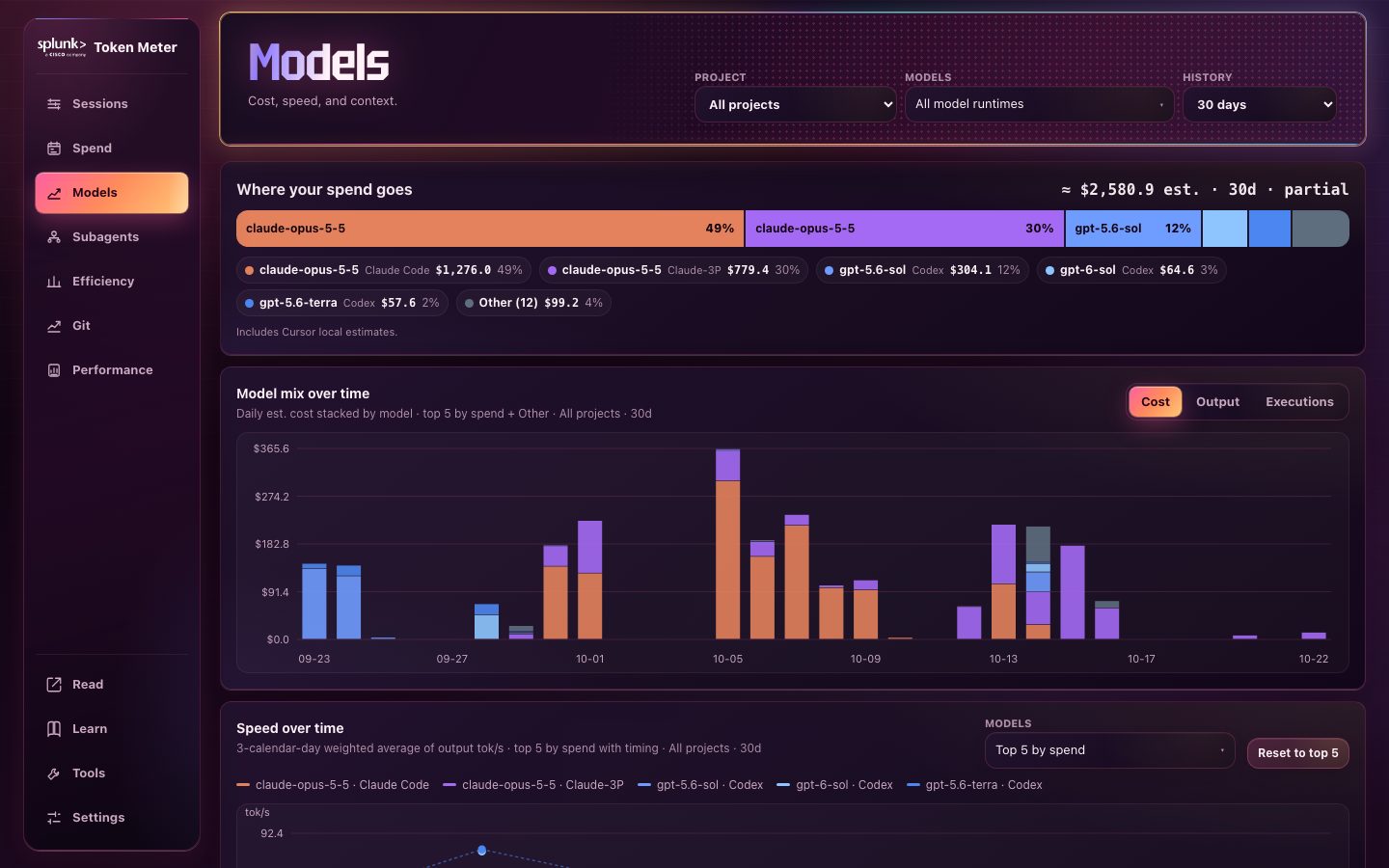This screenshot has width=1389, height=868.
Task: Click the gpt-5.6-terra Codex $57.6 chip
Action: (x=341, y=303)
